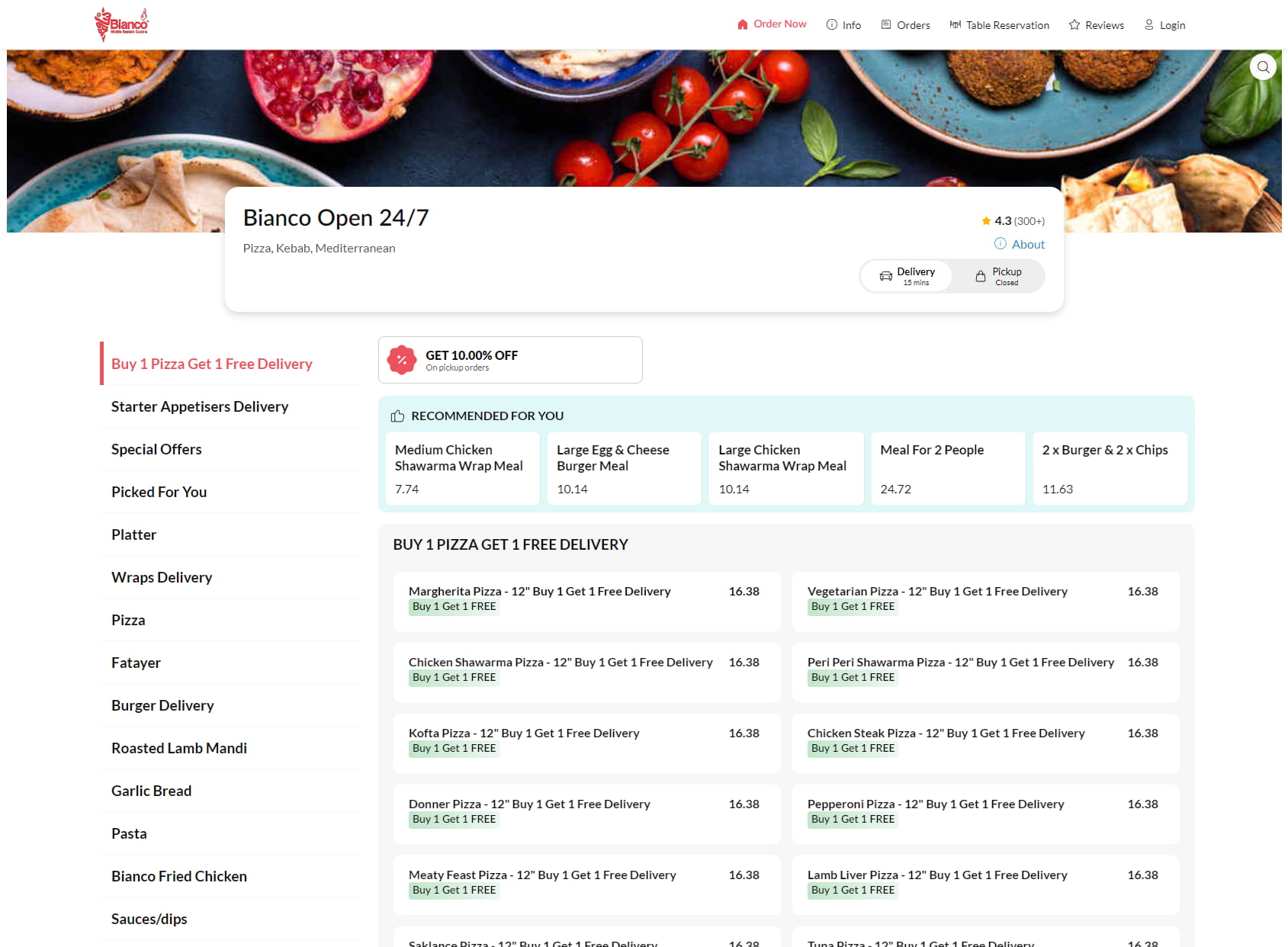Select Picked For You category

(x=230, y=492)
